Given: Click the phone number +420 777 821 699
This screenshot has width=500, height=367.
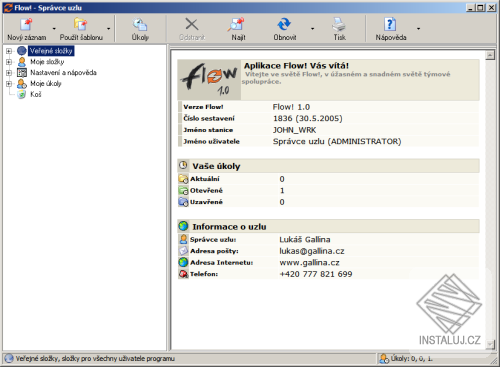Looking at the screenshot, I should click(316, 274).
